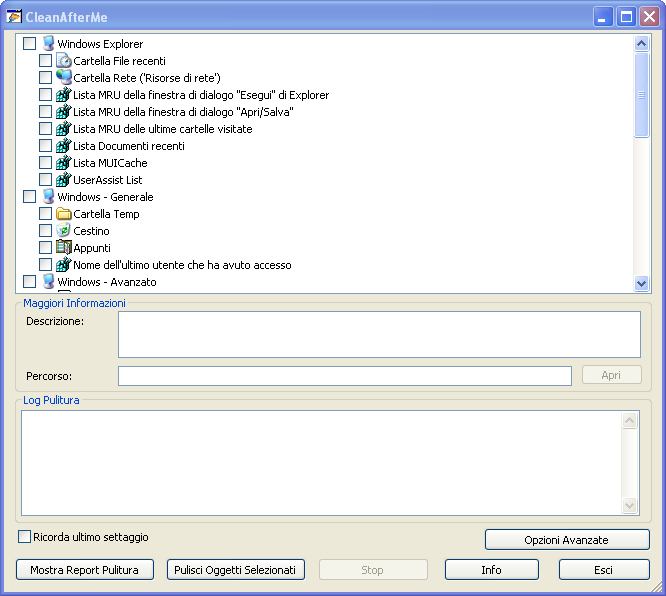
Task: Click the Info button
Action: [x=491, y=570]
